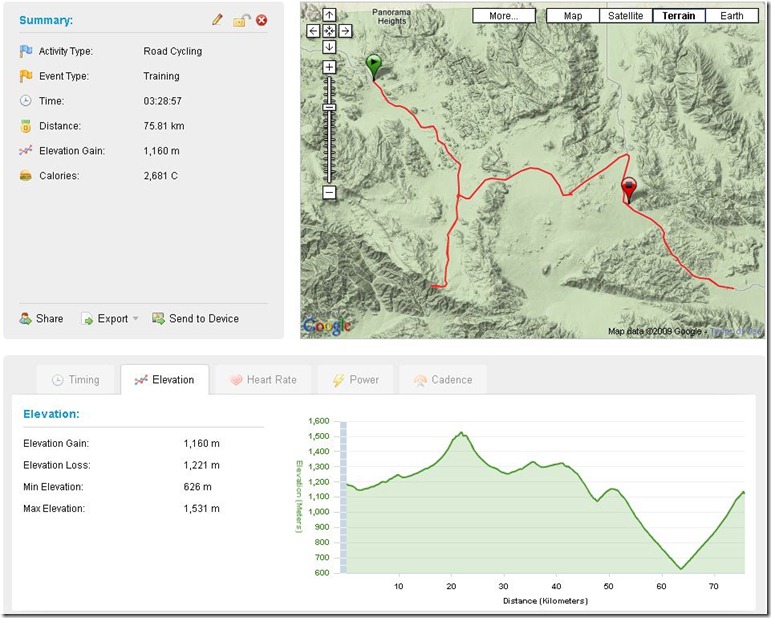This screenshot has width=771, height=618.
Task: Open the Heart Rate tab
Action: click(x=264, y=380)
